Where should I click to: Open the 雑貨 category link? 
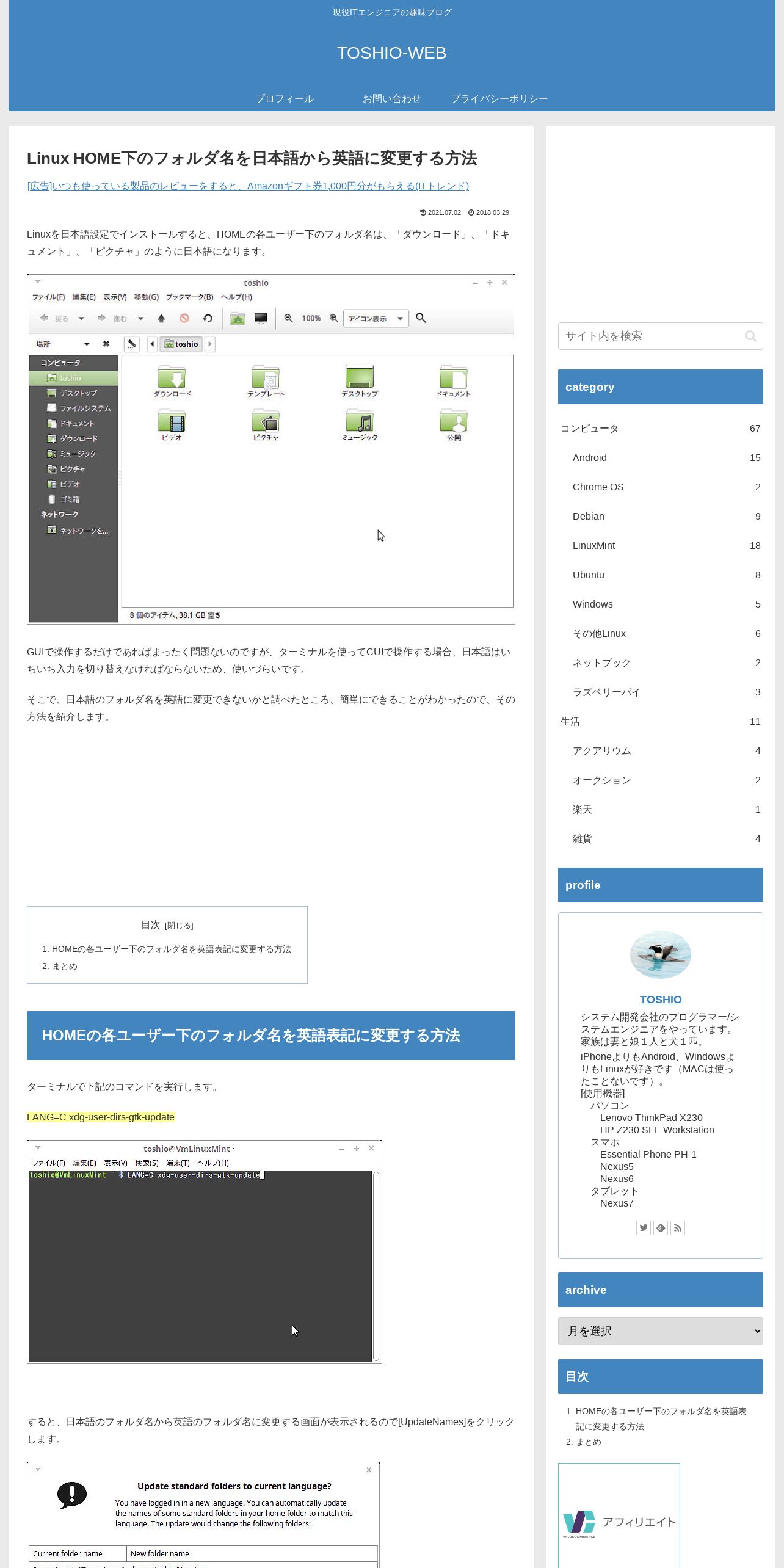click(667, 838)
